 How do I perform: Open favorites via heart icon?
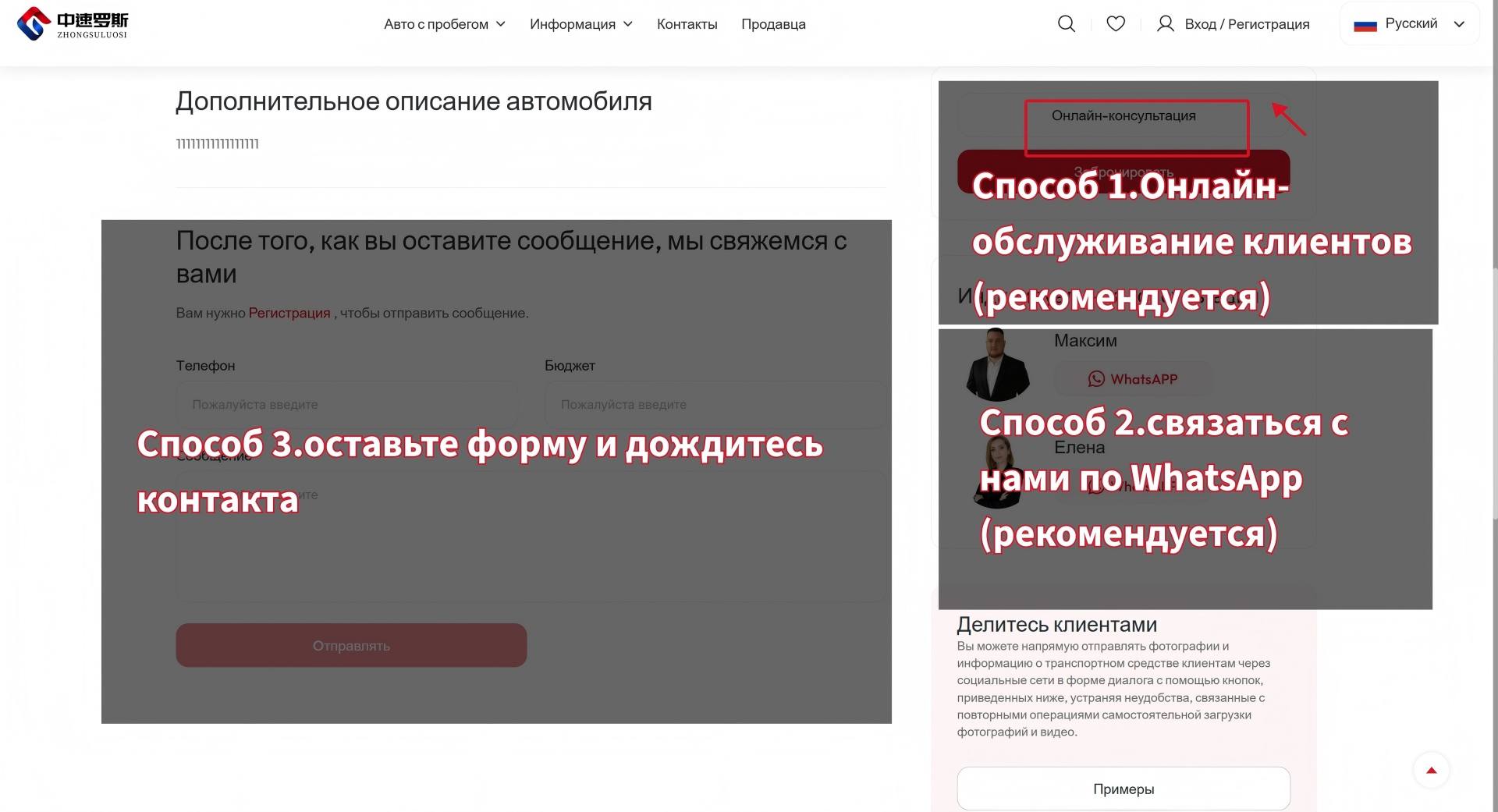coord(1116,24)
